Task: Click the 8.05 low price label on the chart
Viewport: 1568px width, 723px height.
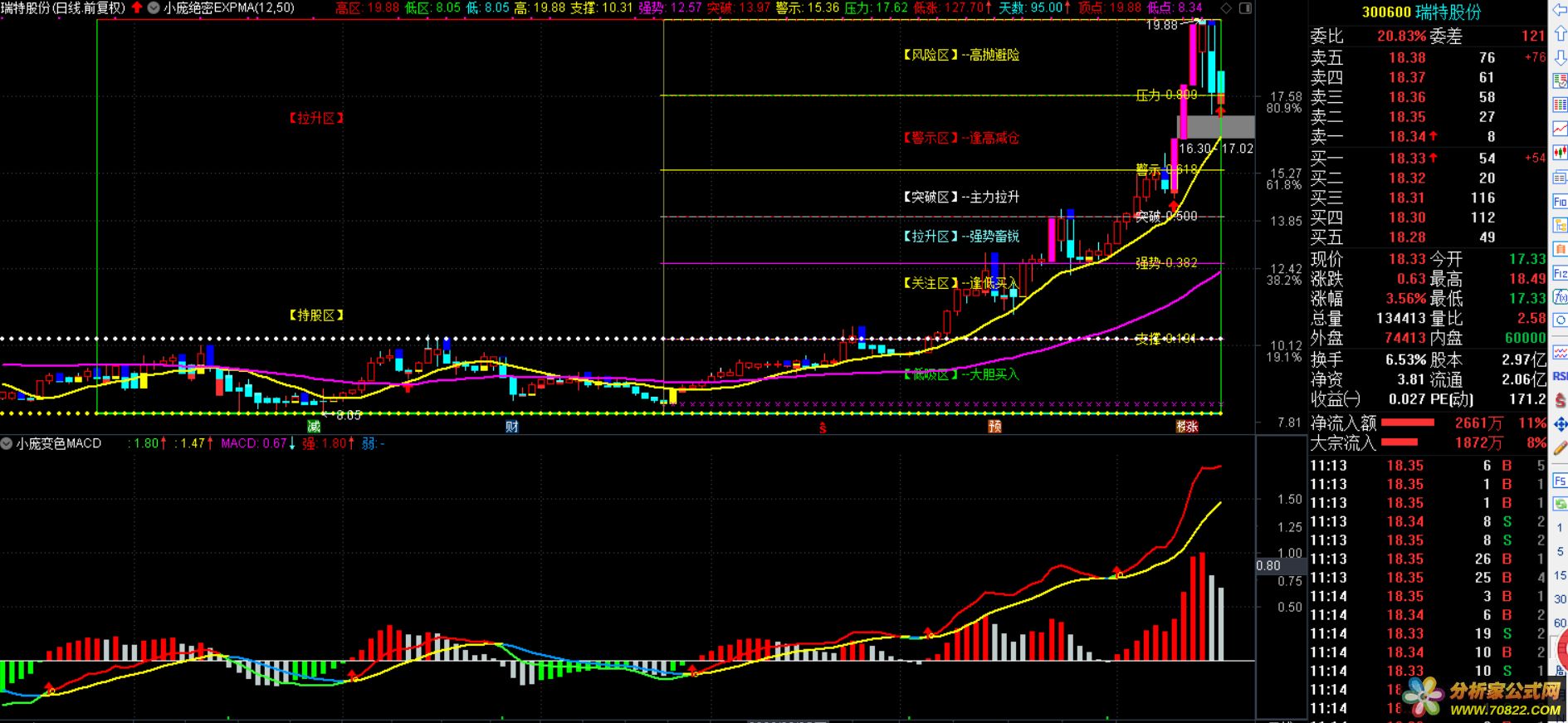Action: coord(349,415)
